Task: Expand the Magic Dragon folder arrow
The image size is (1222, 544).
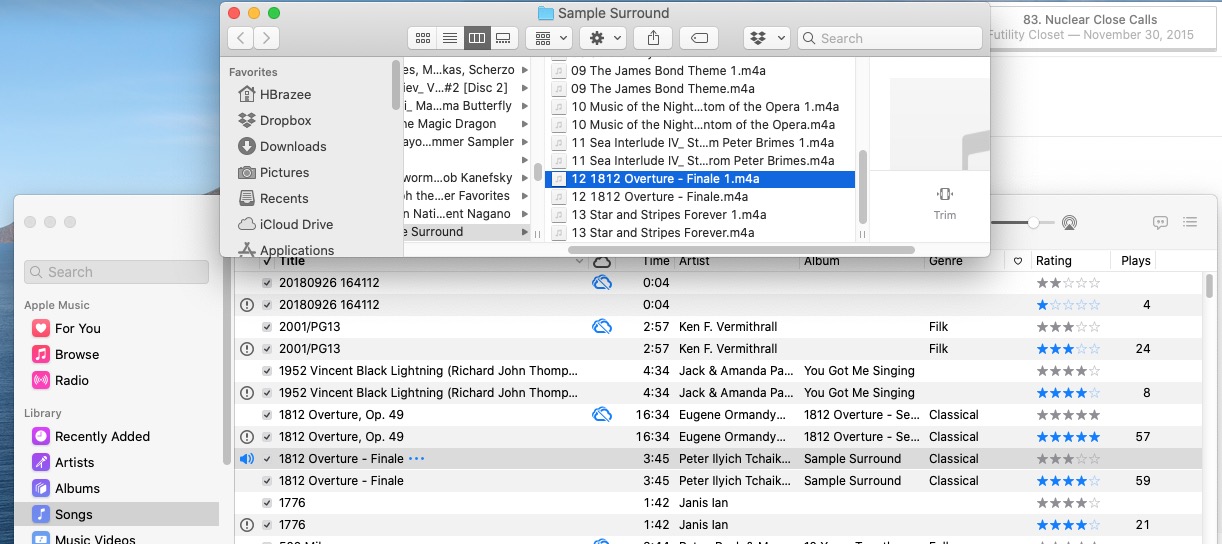Action: [x=526, y=124]
